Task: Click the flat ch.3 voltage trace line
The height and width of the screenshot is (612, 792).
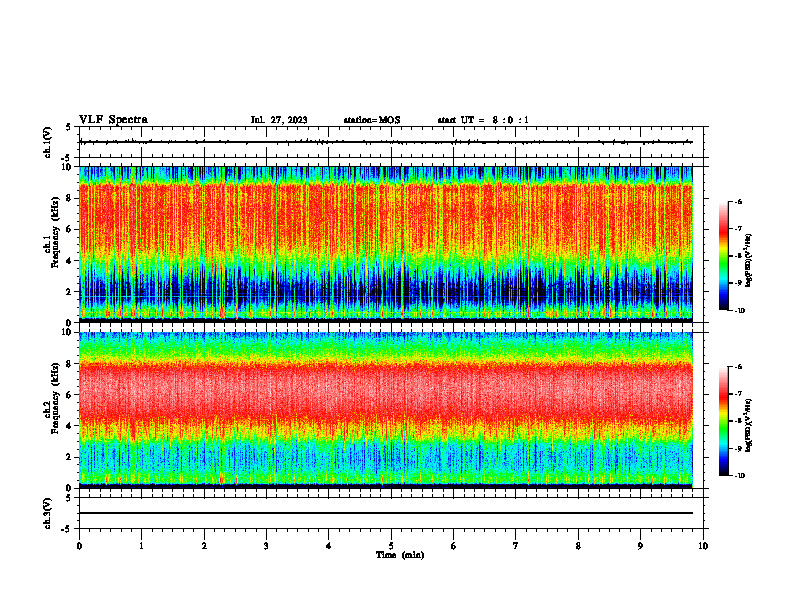Action: pos(385,513)
